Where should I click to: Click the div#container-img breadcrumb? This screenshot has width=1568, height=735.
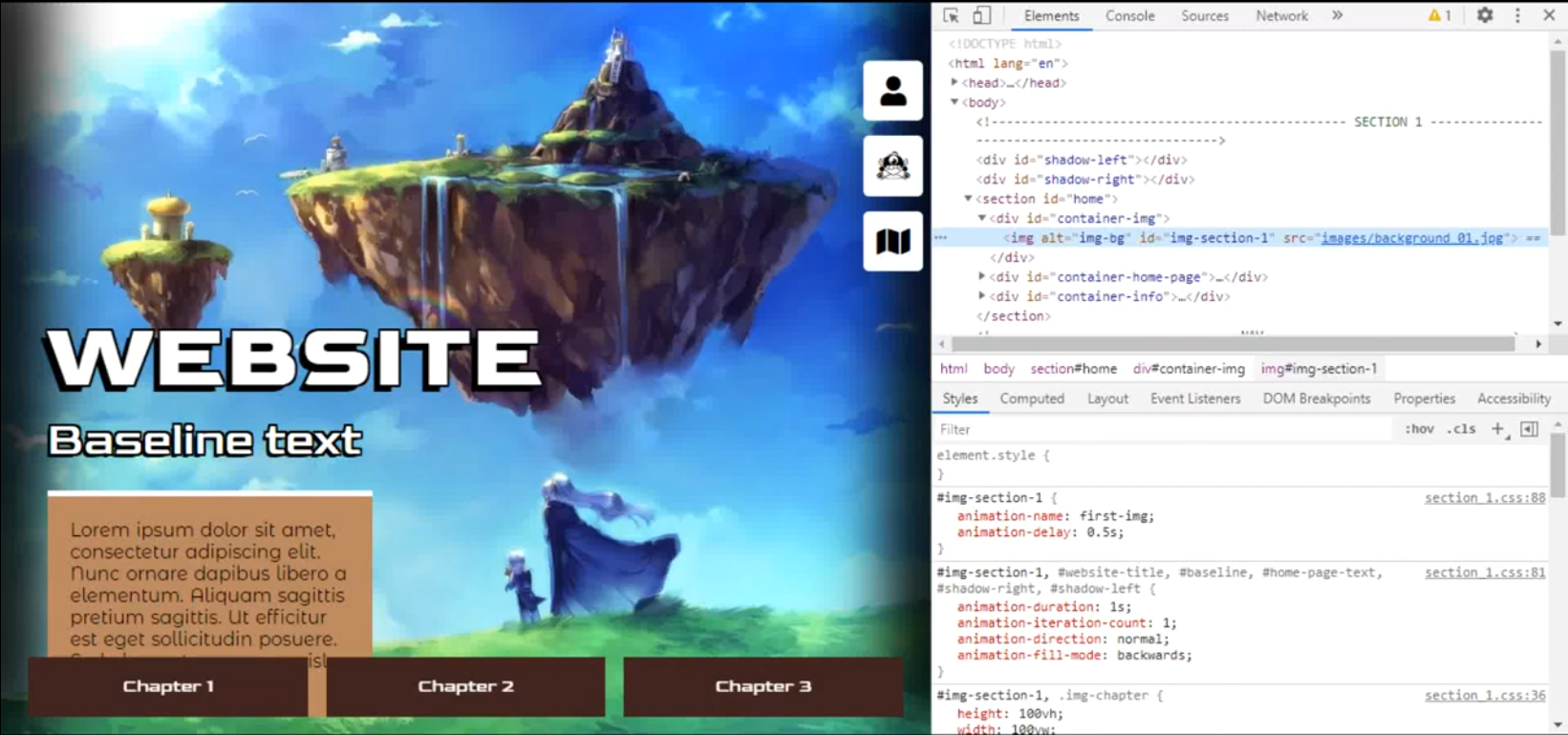(1189, 369)
